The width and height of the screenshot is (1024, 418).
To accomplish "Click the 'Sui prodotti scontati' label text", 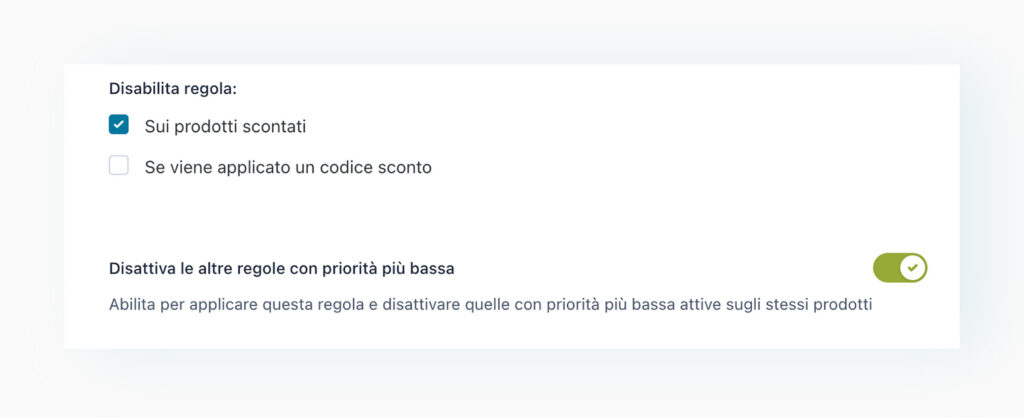I will pos(225,127).
